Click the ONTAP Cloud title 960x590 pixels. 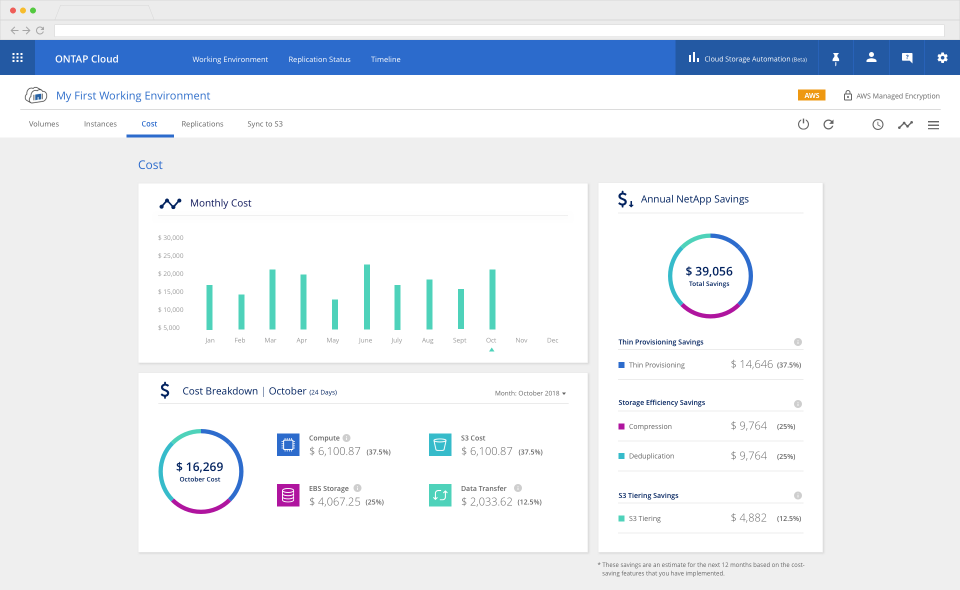click(x=87, y=59)
